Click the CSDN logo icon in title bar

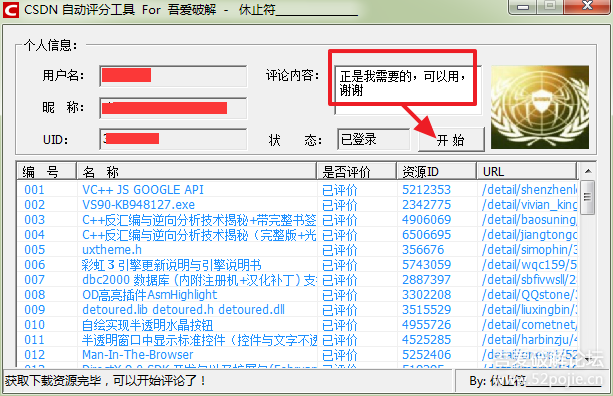[x=11, y=10]
